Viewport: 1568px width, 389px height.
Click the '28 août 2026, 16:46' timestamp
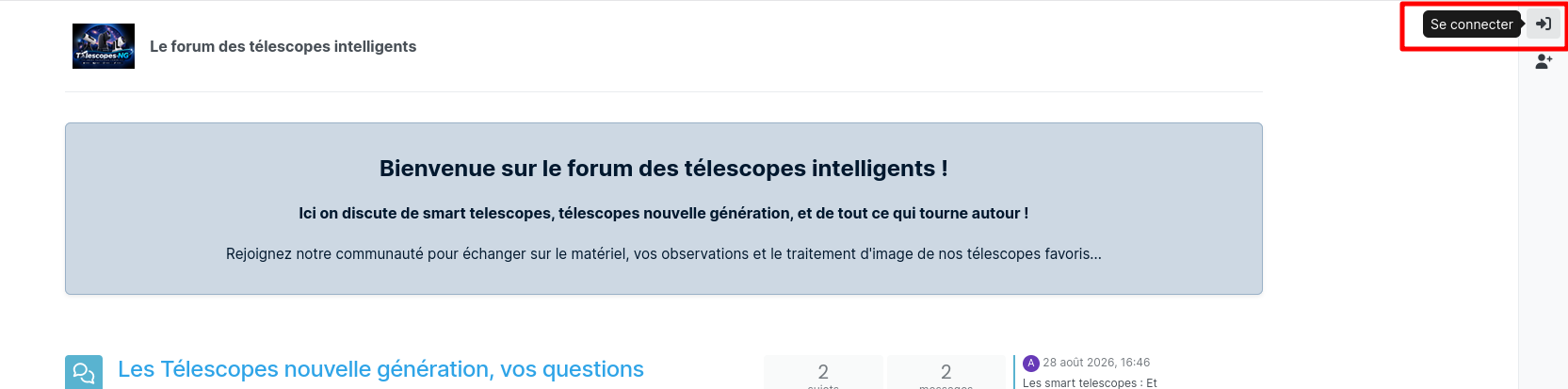click(1096, 363)
